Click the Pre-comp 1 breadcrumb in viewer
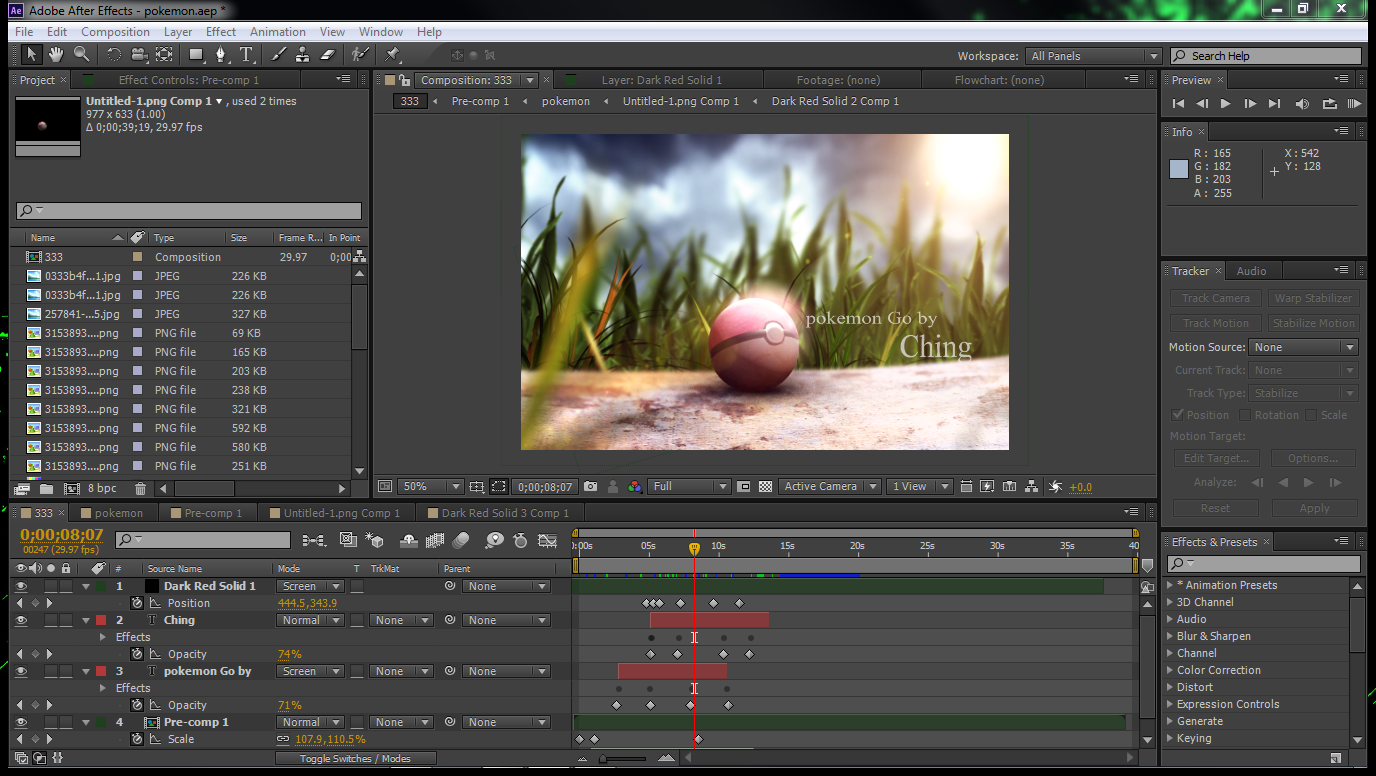 coord(480,101)
